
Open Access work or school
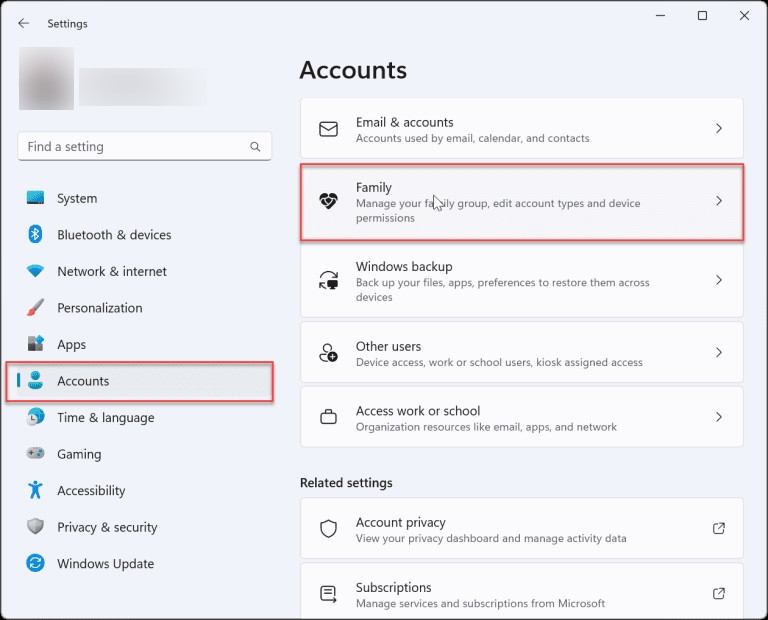(522, 417)
